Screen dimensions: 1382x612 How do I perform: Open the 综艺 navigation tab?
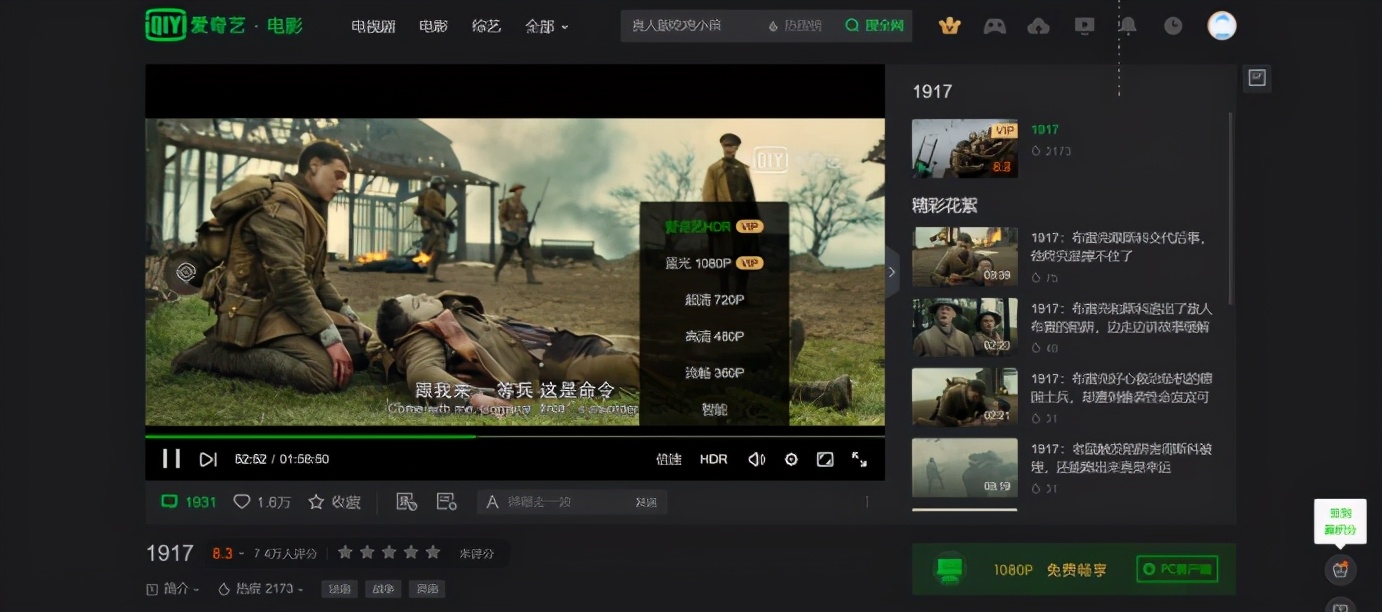pyautogui.click(x=486, y=26)
